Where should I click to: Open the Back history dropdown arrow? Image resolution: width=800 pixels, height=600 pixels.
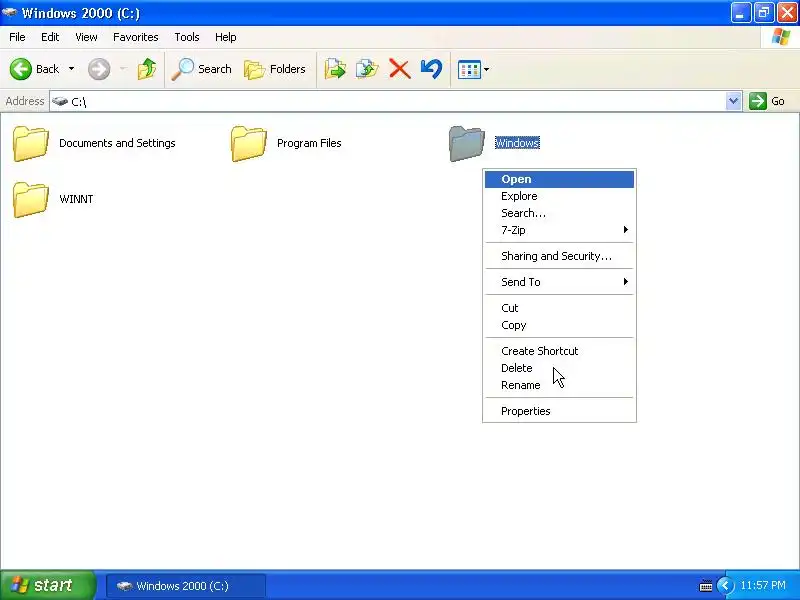[x=71, y=69]
